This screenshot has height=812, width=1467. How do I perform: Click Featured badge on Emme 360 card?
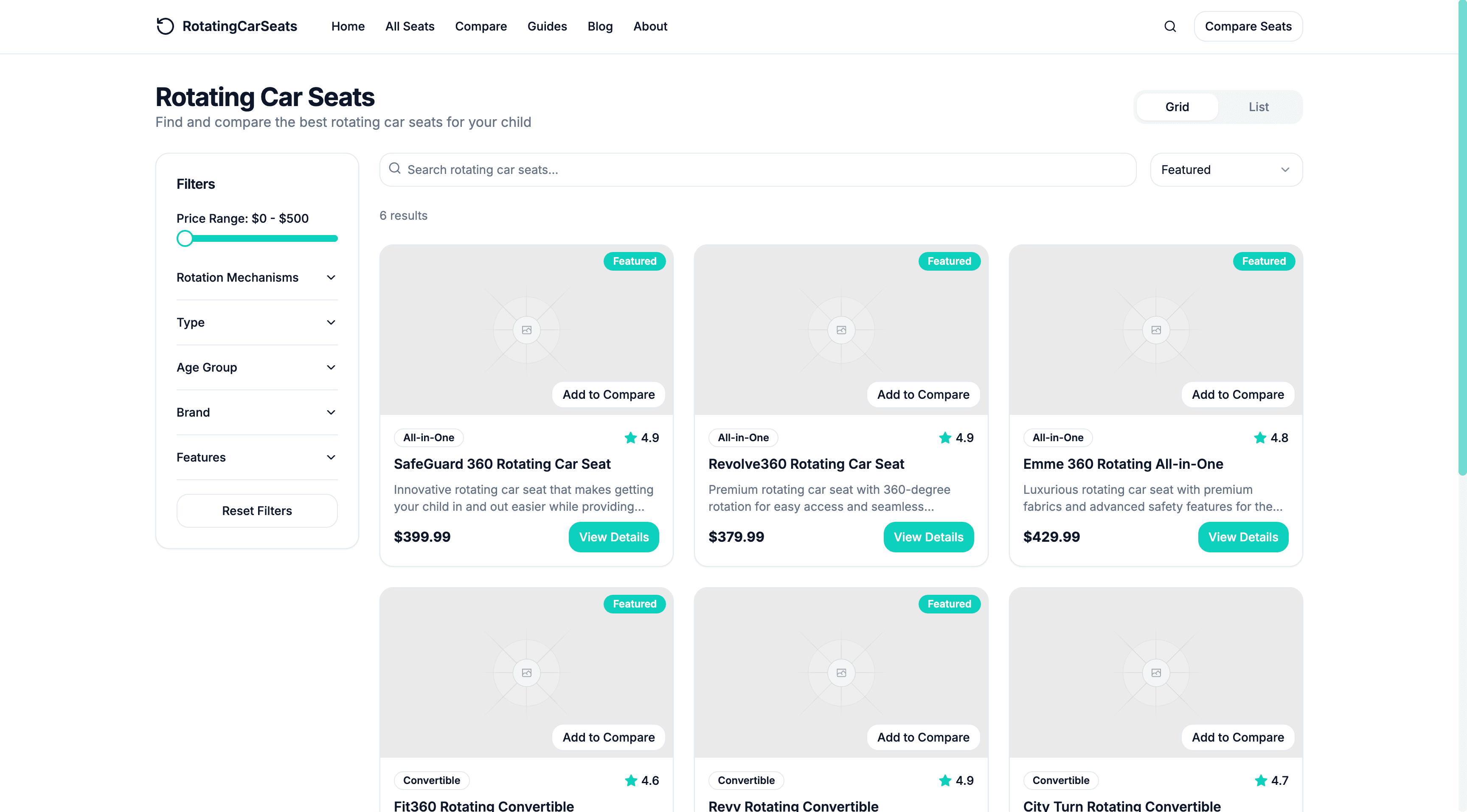1263,261
